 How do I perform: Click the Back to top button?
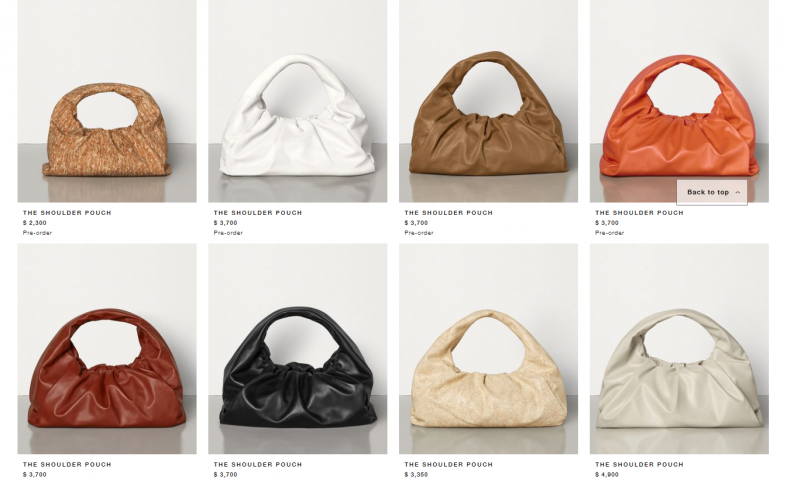click(x=712, y=192)
